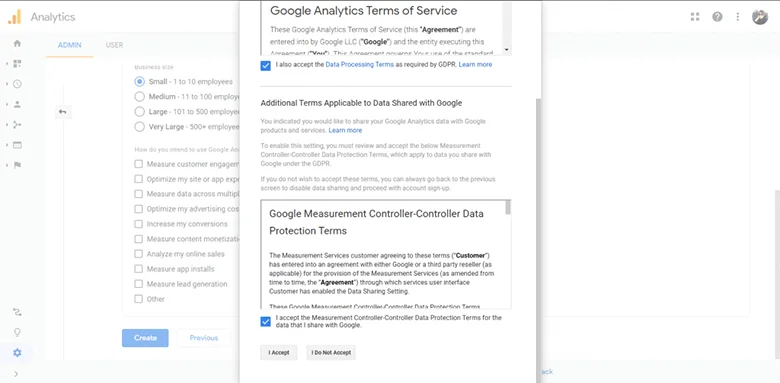Expand Realtime section arrow in sidebar
Viewport: 780px width, 383px height.
pyautogui.click(x=7, y=84)
